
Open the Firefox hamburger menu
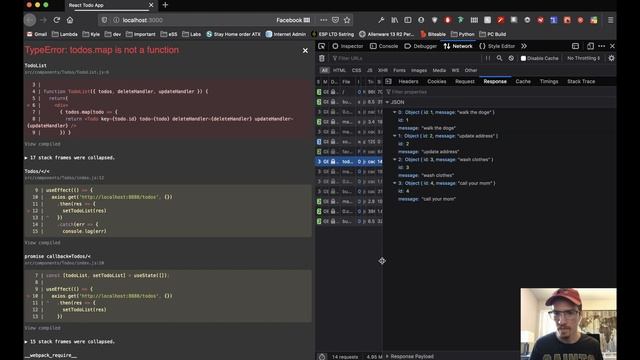pos(610,20)
